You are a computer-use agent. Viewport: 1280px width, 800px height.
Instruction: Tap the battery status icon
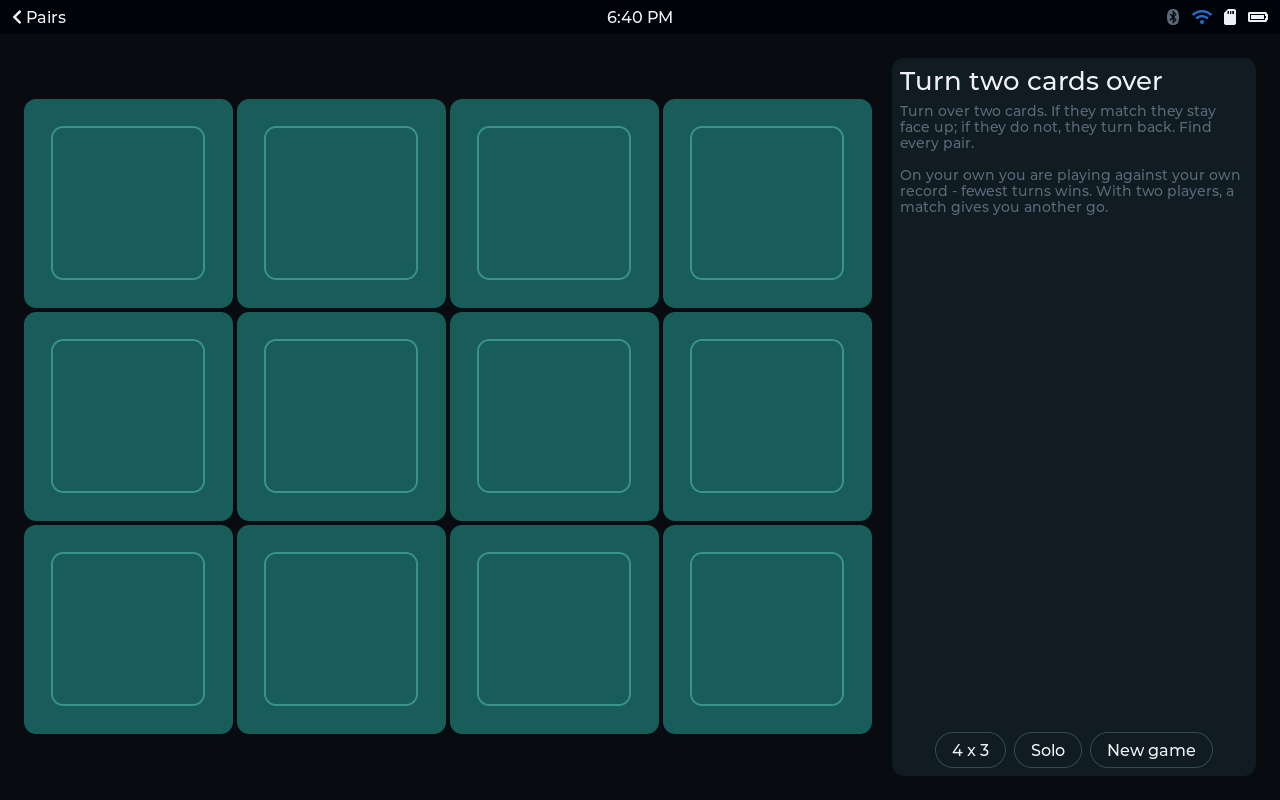coord(1258,17)
